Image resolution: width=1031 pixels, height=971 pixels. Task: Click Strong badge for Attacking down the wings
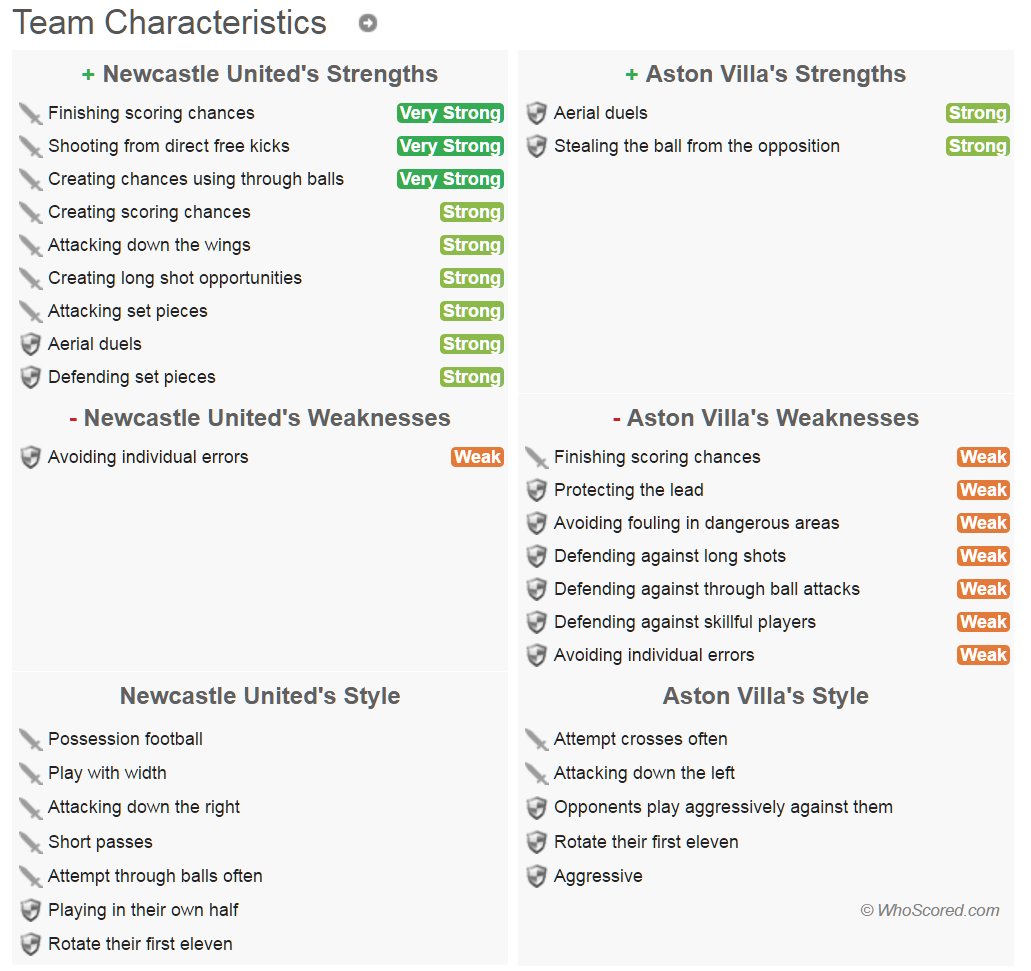point(472,245)
